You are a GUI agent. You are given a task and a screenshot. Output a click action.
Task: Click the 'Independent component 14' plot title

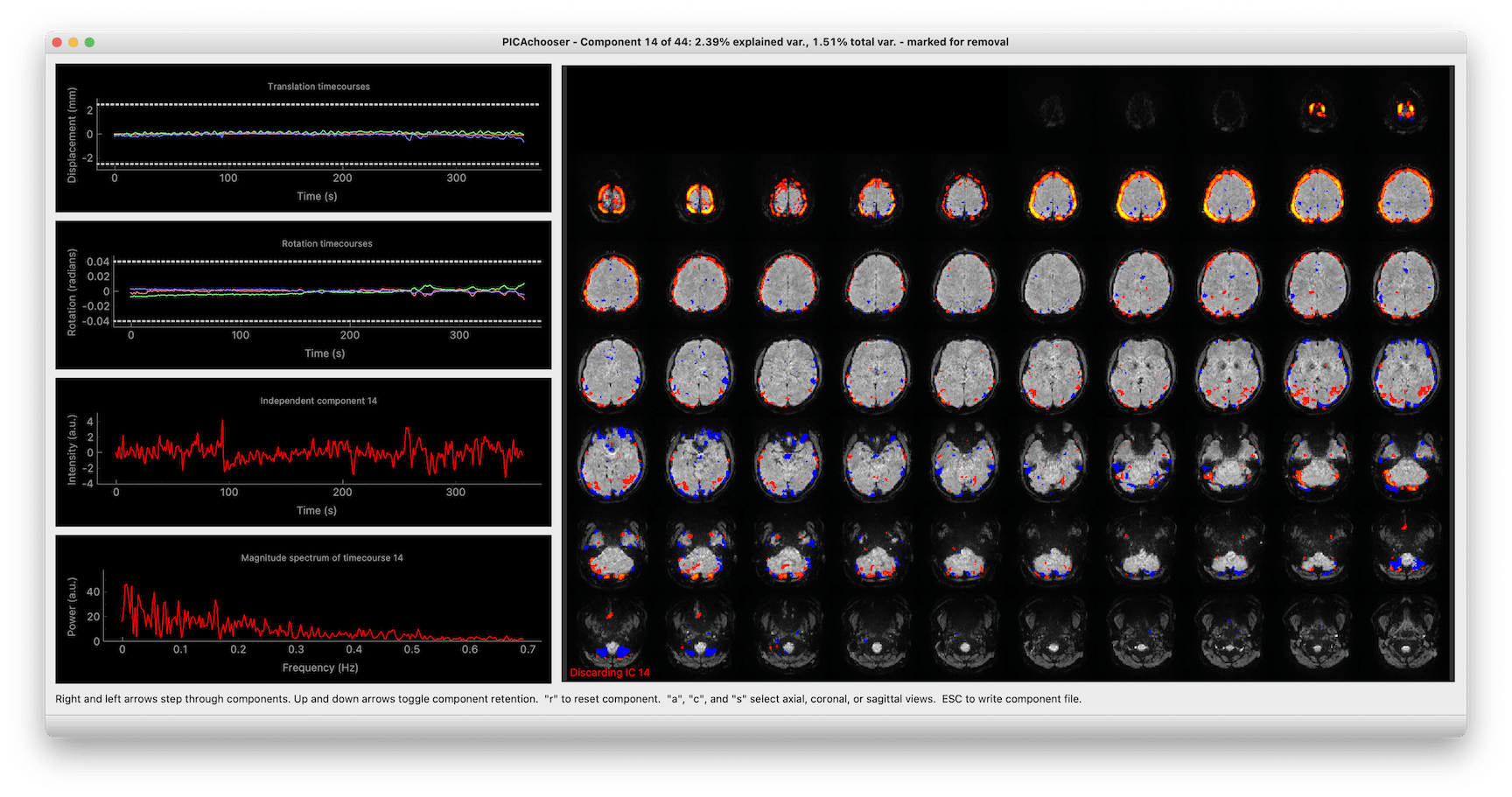coord(318,401)
